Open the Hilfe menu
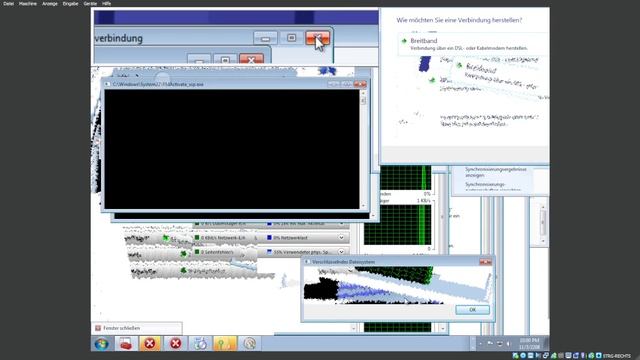Viewport: 640px width, 360px height. pos(107,3)
